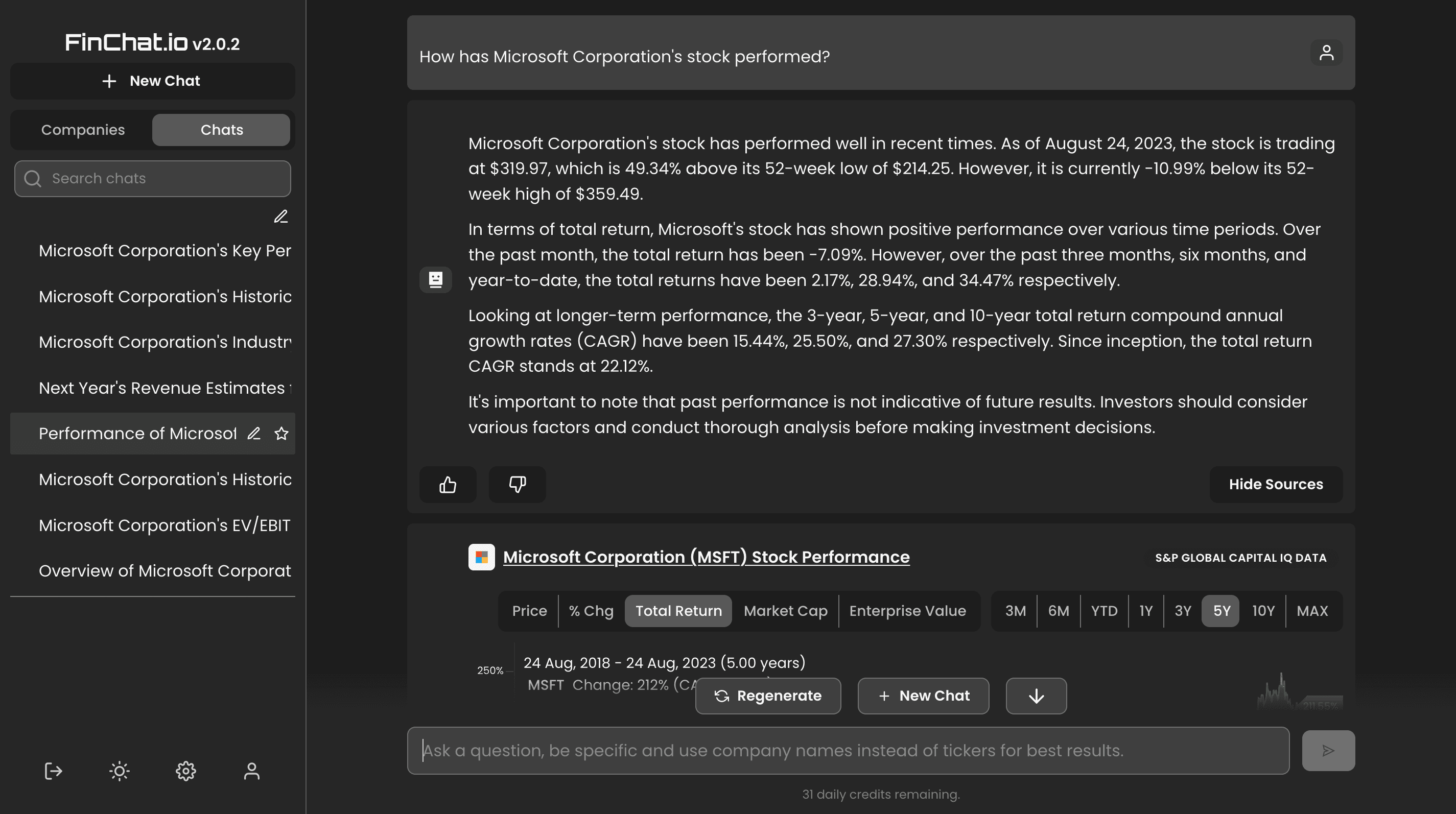Set chart range to YTD
This screenshot has width=1456, height=814.
pyautogui.click(x=1104, y=611)
